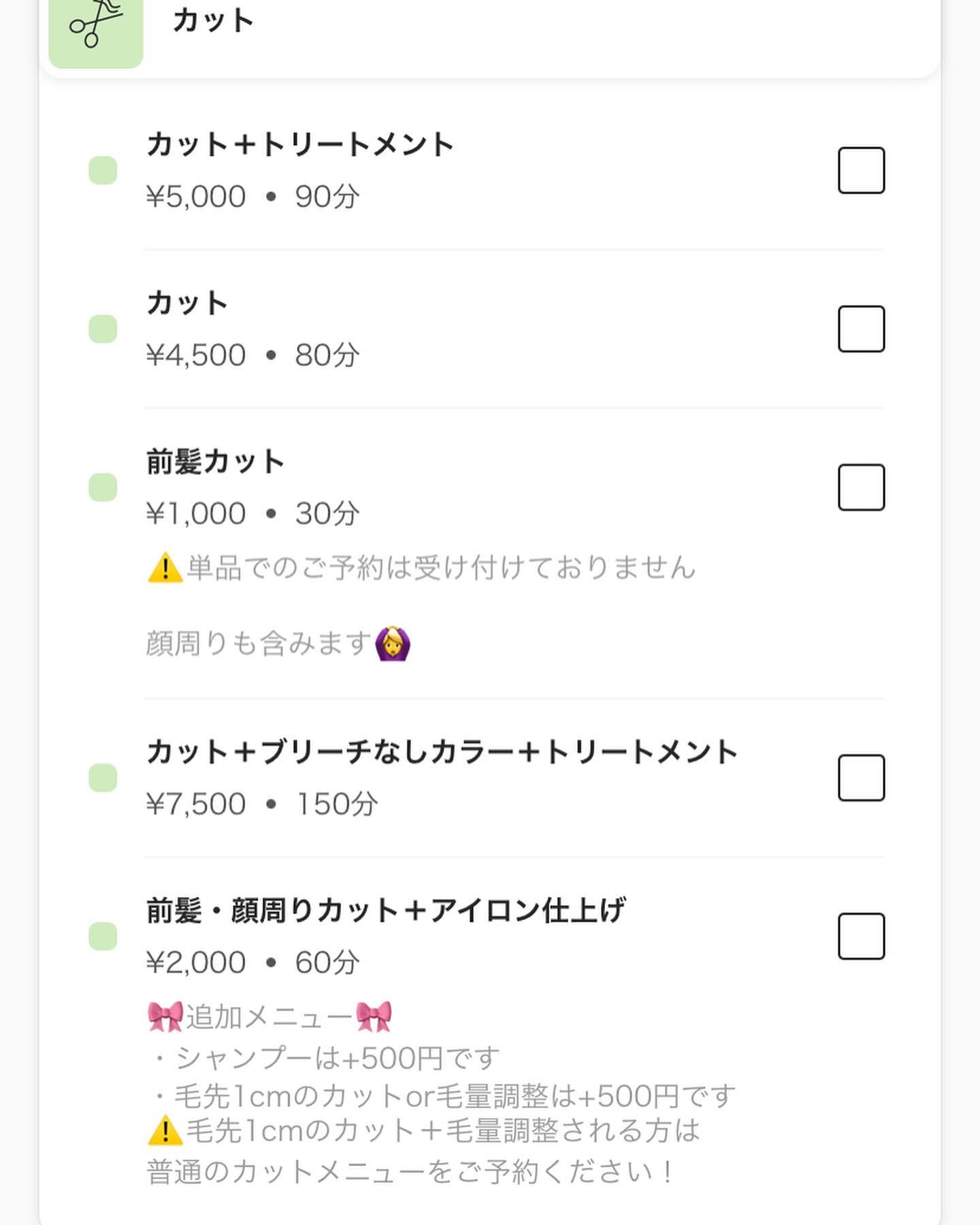980x1225 pixels.
Task: Click the カット+ブリーチなしカラー+トリートメント title
Action: pyautogui.click(x=442, y=752)
